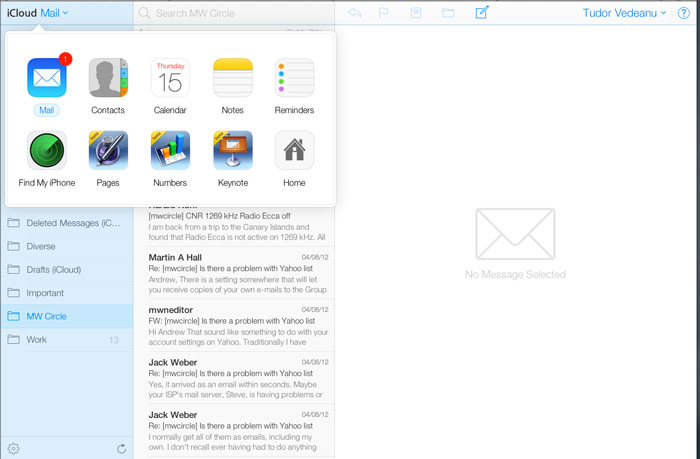700x459 pixels.
Task: Open the Notes app icon
Action: (233, 78)
